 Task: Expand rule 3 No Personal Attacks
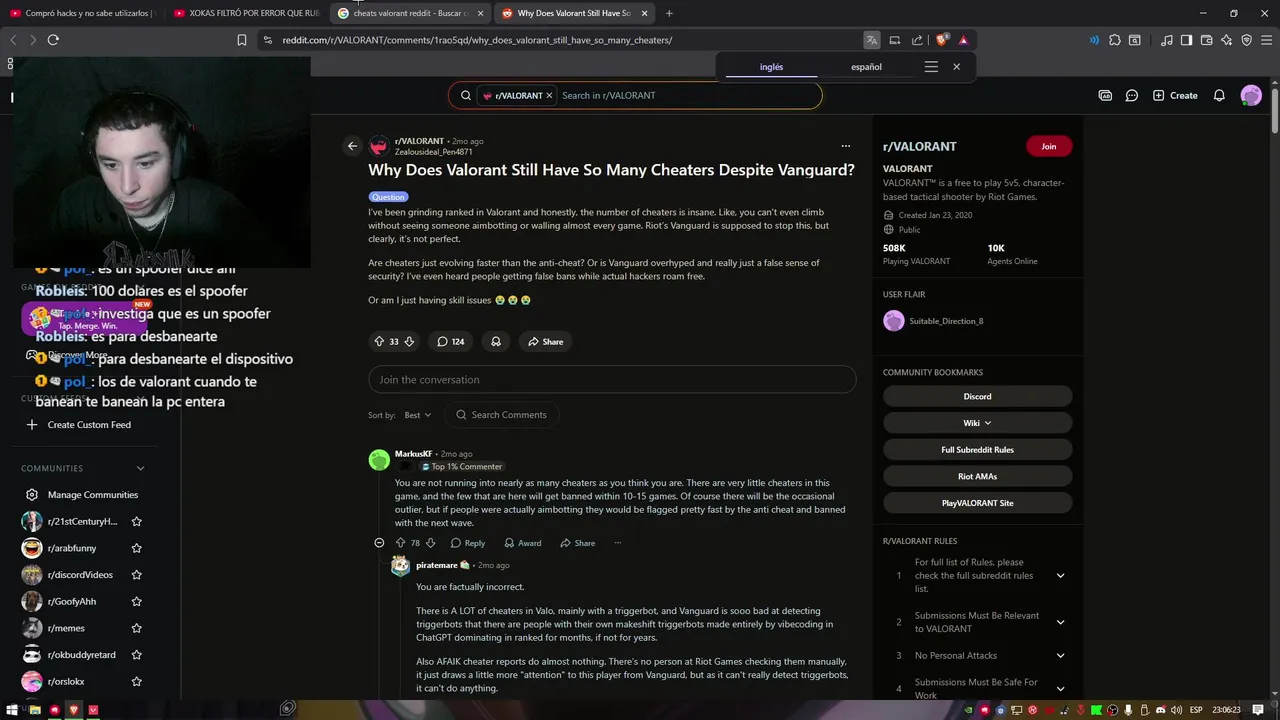1060,655
